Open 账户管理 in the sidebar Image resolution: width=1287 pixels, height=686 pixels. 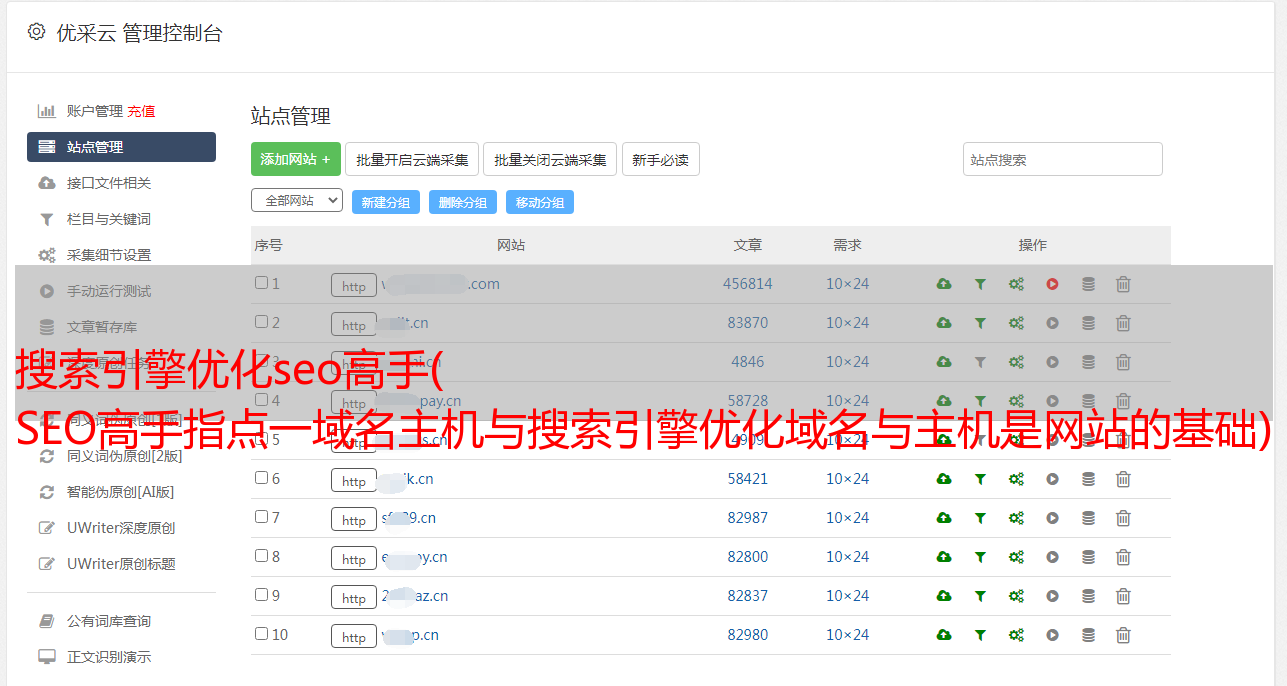pyautogui.click(x=94, y=111)
